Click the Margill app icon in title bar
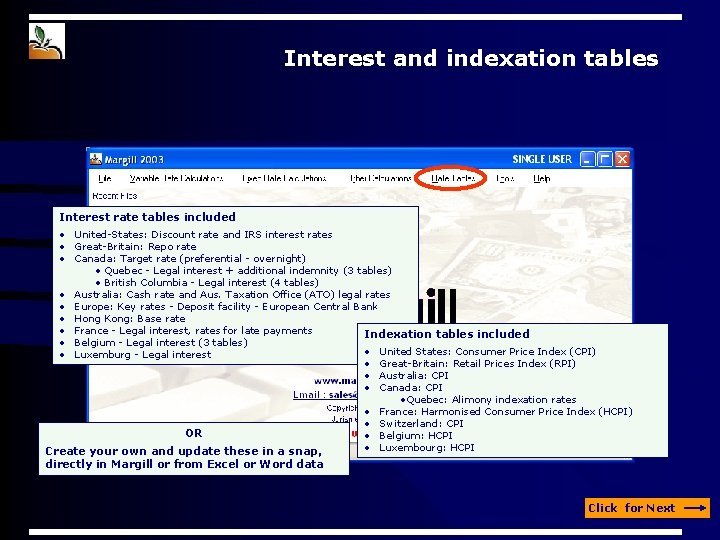The width and height of the screenshot is (720, 540). pos(96,159)
